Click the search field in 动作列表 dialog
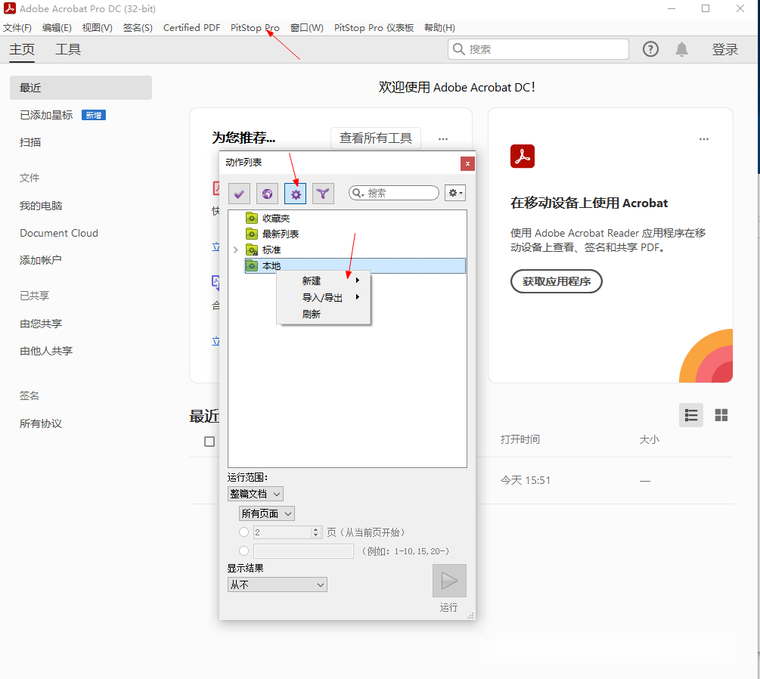 (394, 193)
